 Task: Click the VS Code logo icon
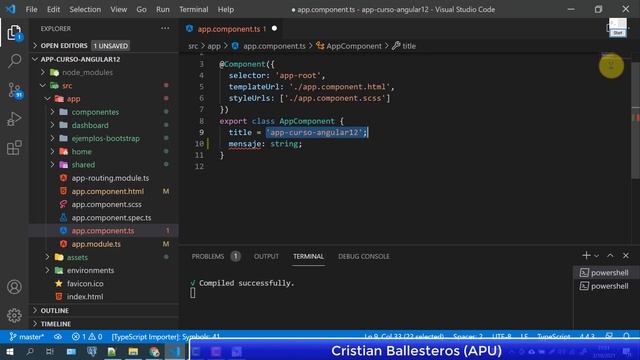(11, 9)
